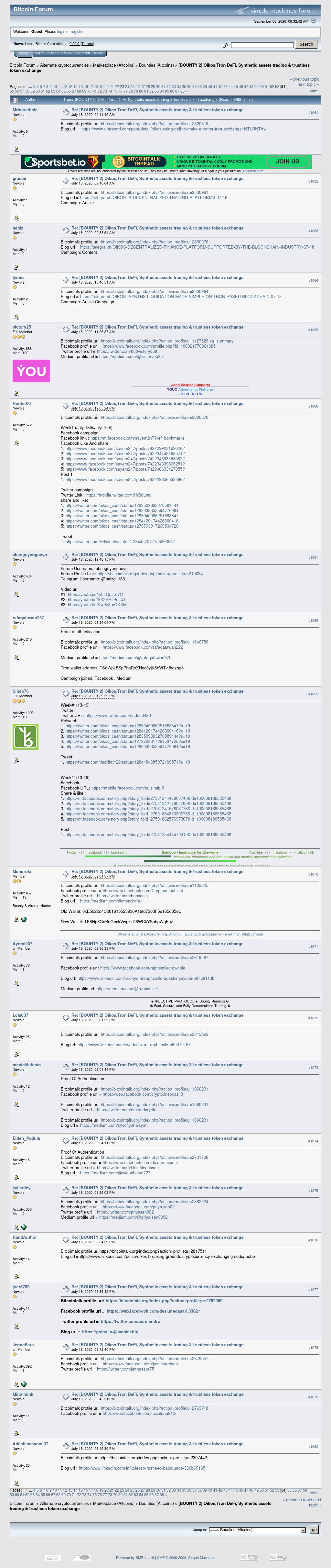Open username link kylierley

tap(21, 1188)
